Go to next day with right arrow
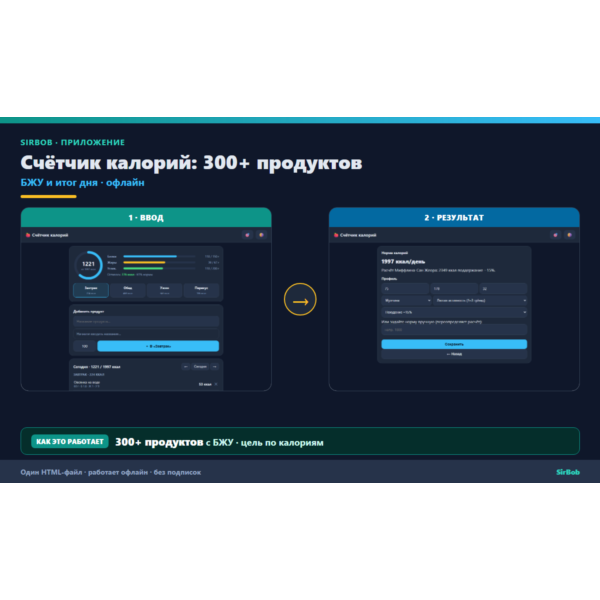This screenshot has height=600, width=600. coord(215,367)
